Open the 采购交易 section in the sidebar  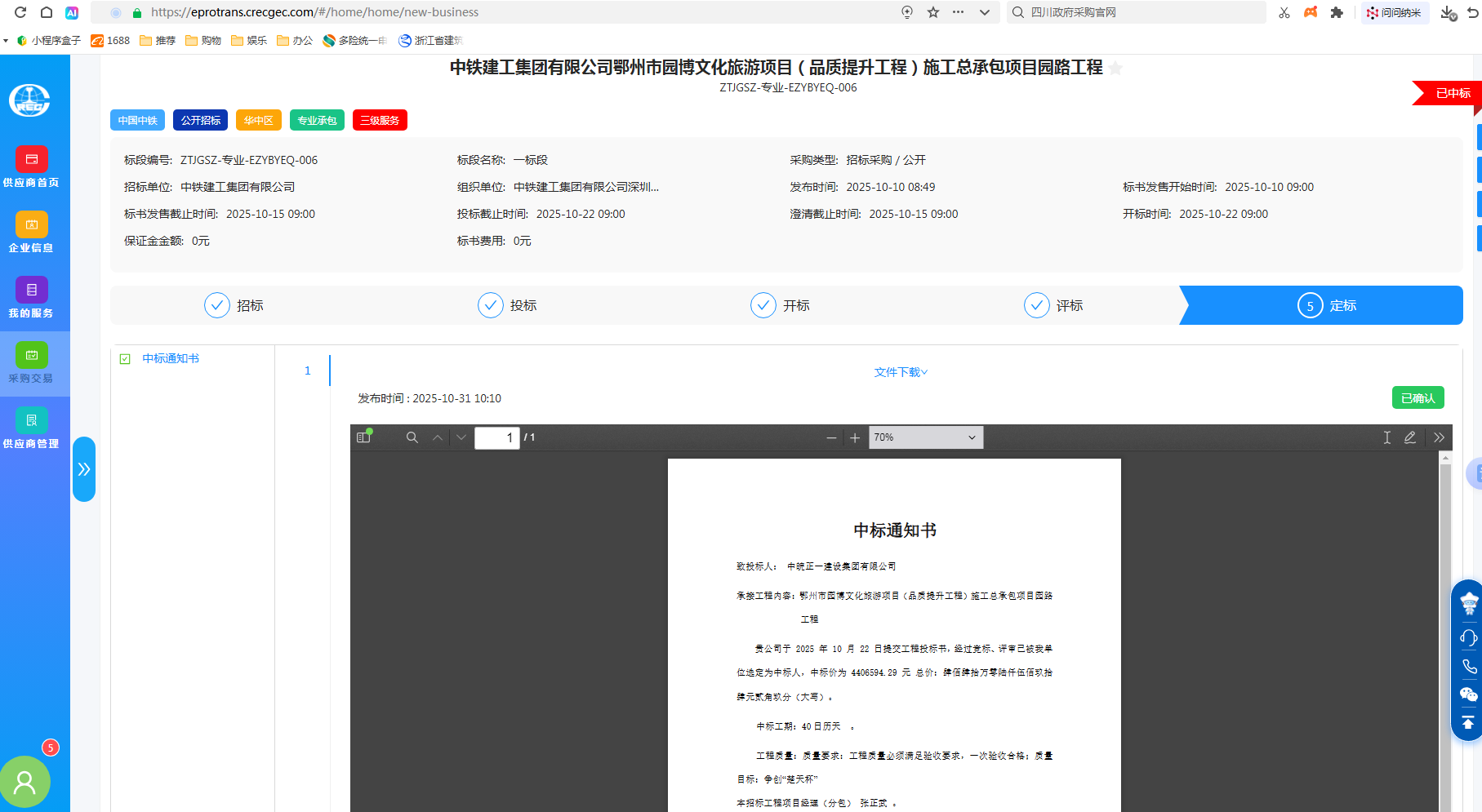31,363
